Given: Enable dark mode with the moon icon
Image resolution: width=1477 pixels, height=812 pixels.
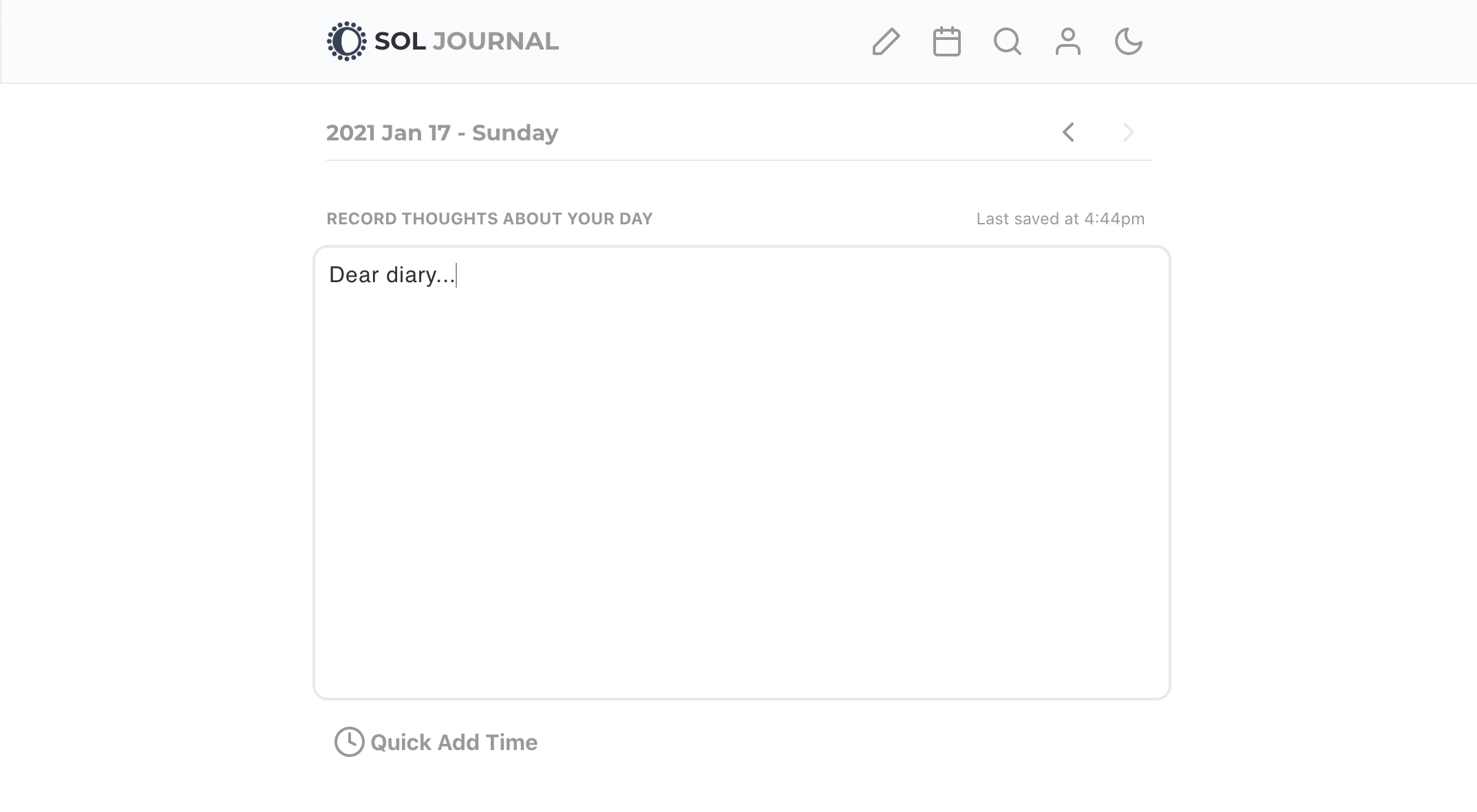Looking at the screenshot, I should [1128, 42].
